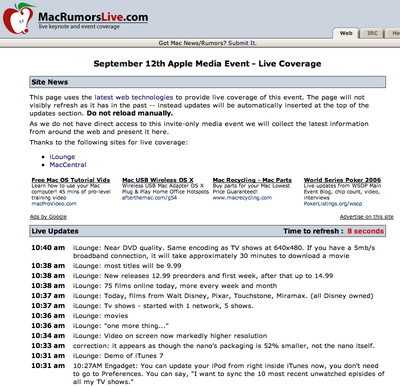Viewport: 400px width, 386px height.
Task: Follow the Submit It link
Action: (242, 43)
